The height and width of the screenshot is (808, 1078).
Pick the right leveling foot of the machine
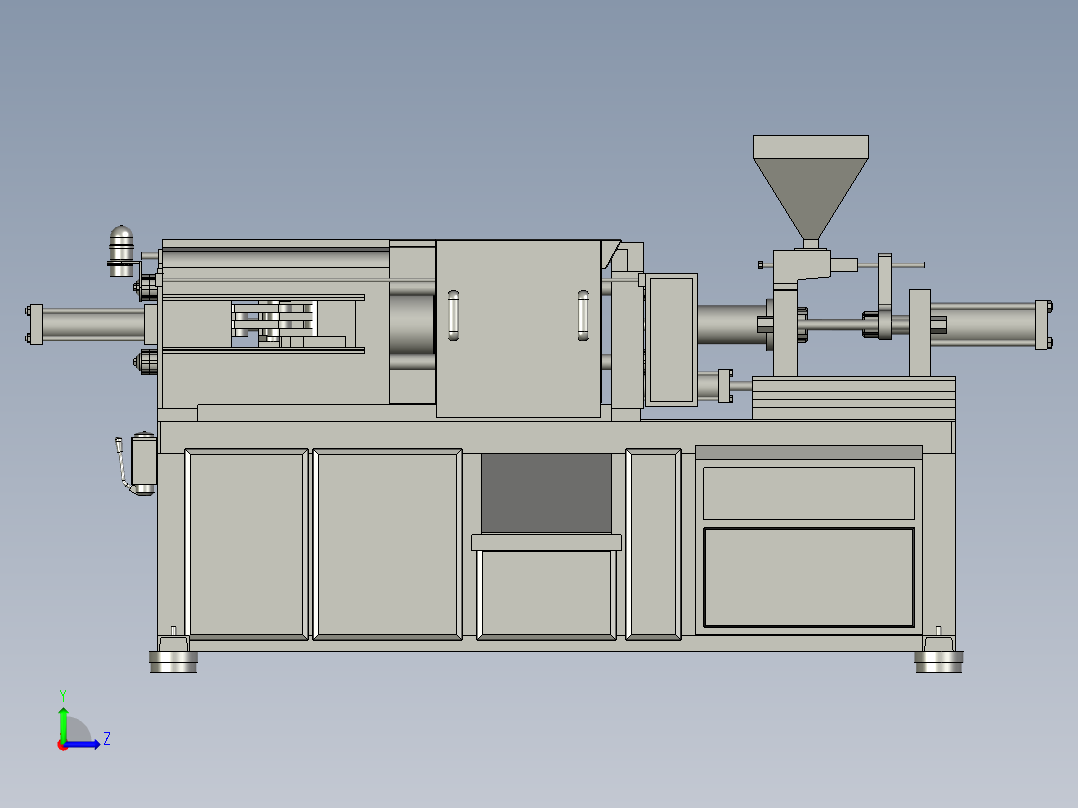[938, 661]
